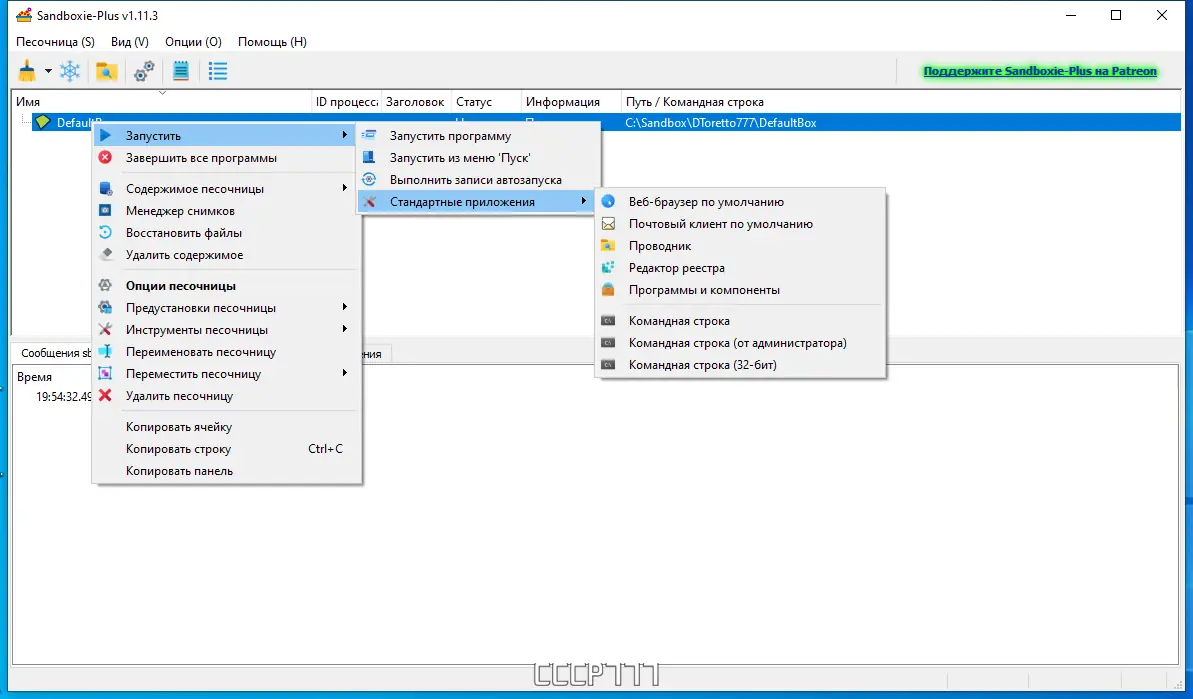Screen dimensions: 1193x699
Task: Click the list view toolbar icon
Action: pos(218,71)
